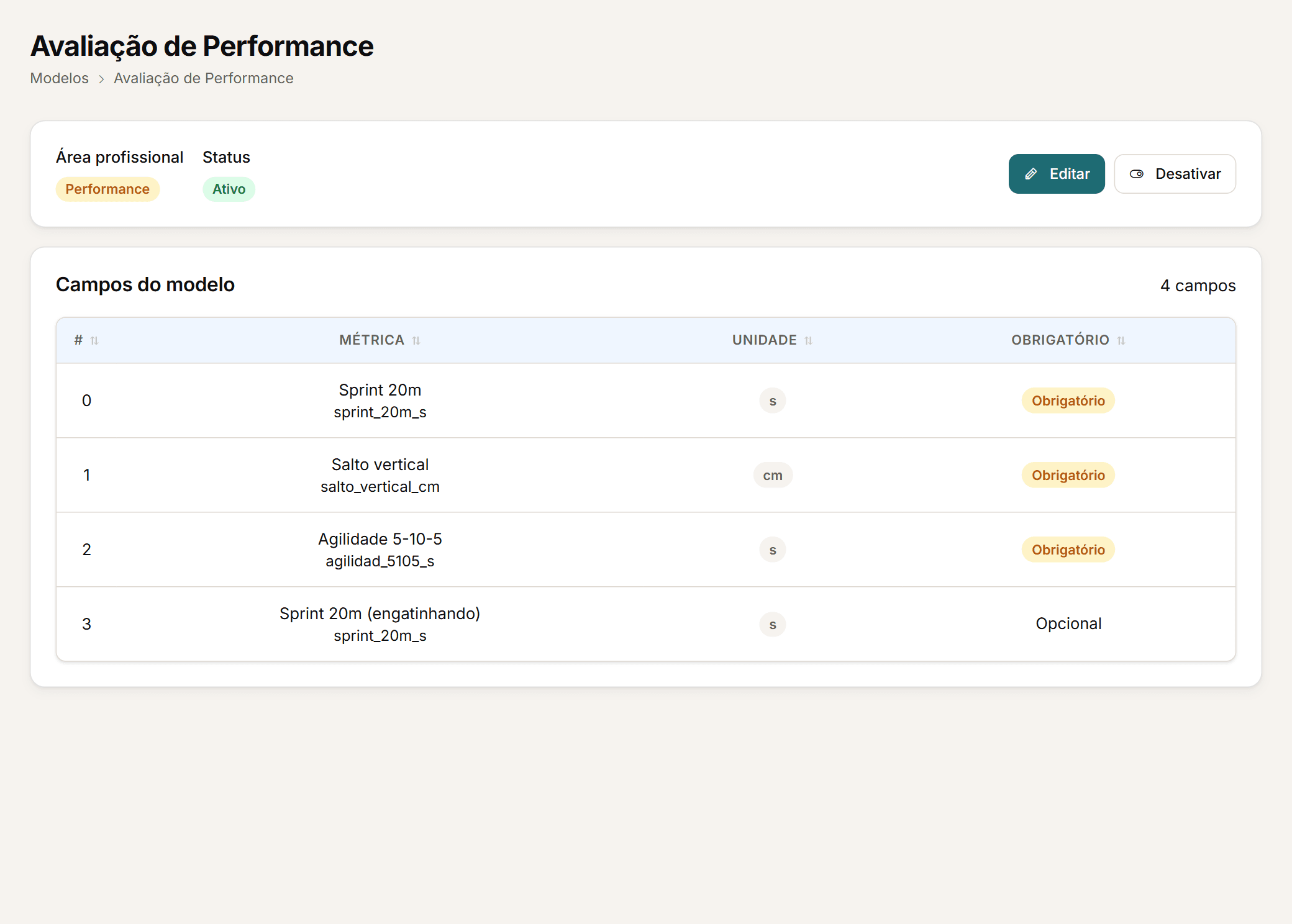
Task: Sort by UNIDADE column icon
Action: point(808,340)
